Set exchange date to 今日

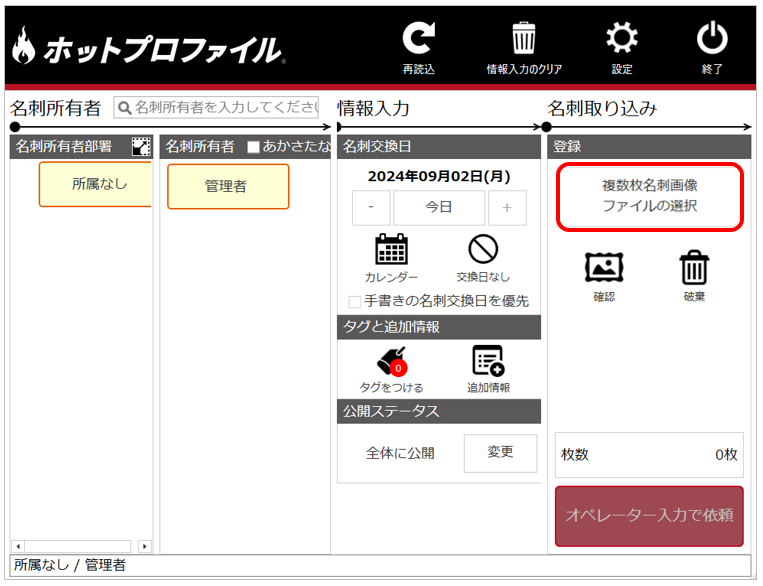pos(439,208)
